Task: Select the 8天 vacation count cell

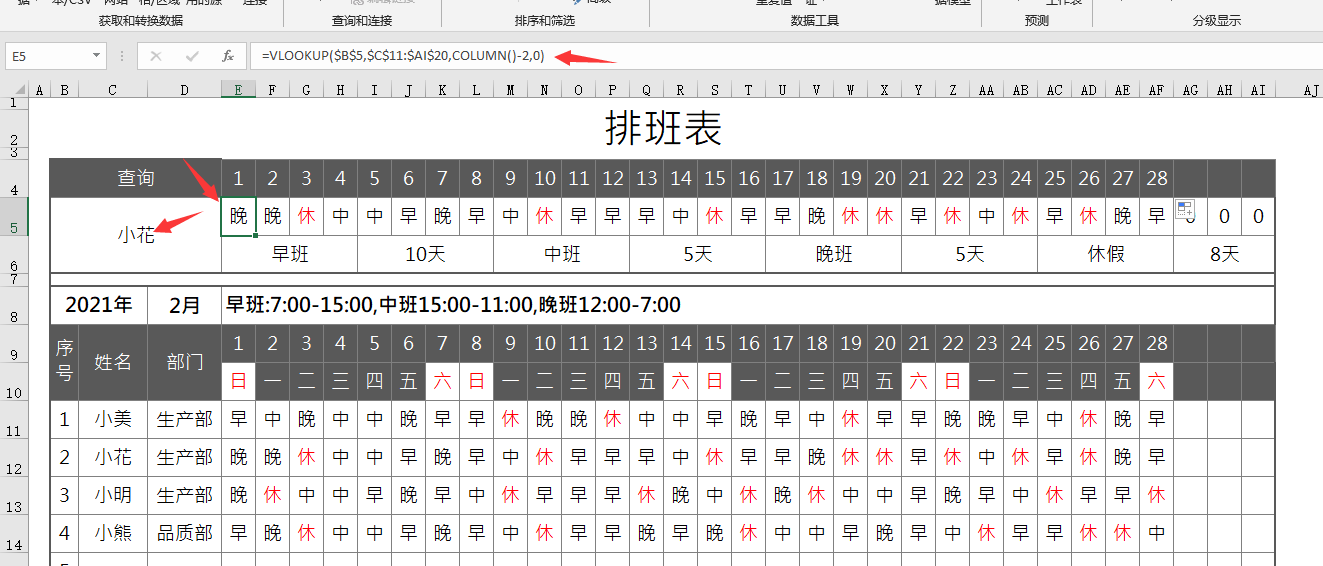Action: click(x=1224, y=254)
